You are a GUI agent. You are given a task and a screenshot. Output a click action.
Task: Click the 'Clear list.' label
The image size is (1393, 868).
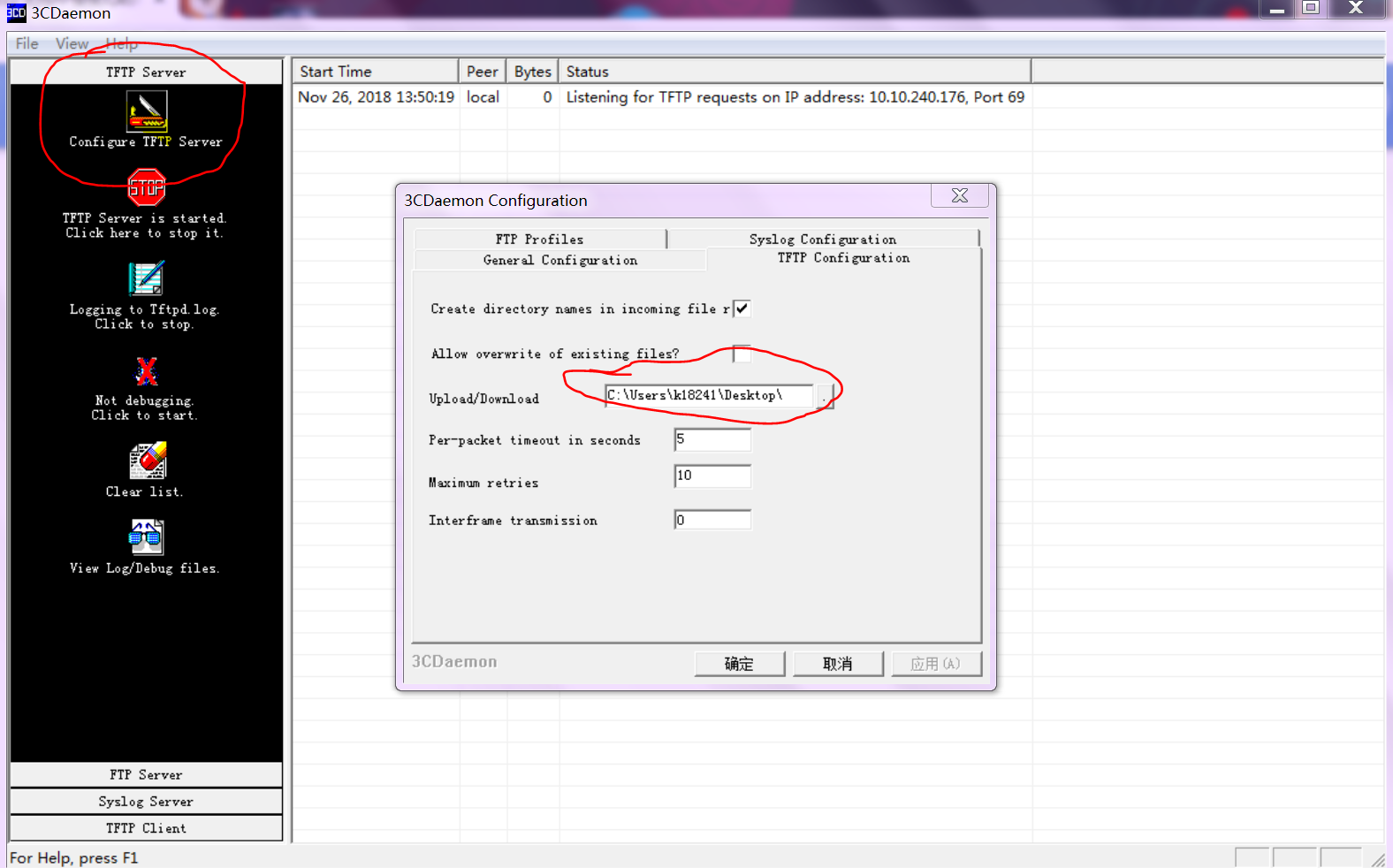(145, 491)
